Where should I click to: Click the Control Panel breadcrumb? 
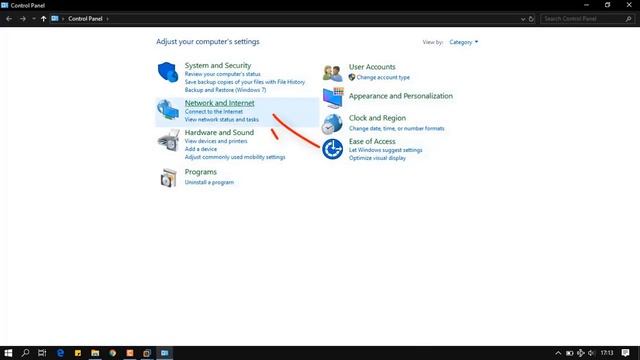tap(85, 19)
